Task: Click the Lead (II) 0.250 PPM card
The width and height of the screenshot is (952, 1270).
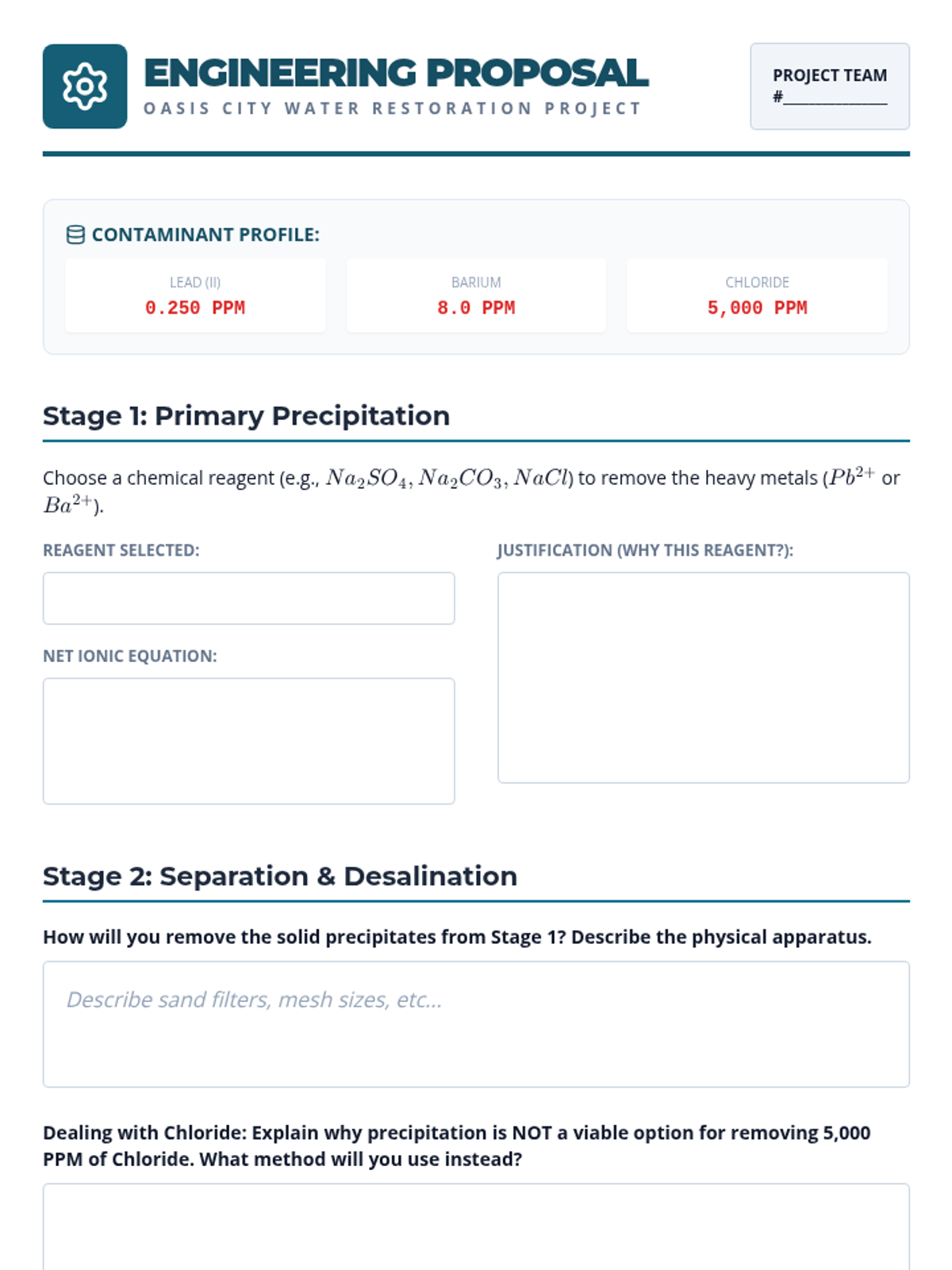Action: coord(195,295)
